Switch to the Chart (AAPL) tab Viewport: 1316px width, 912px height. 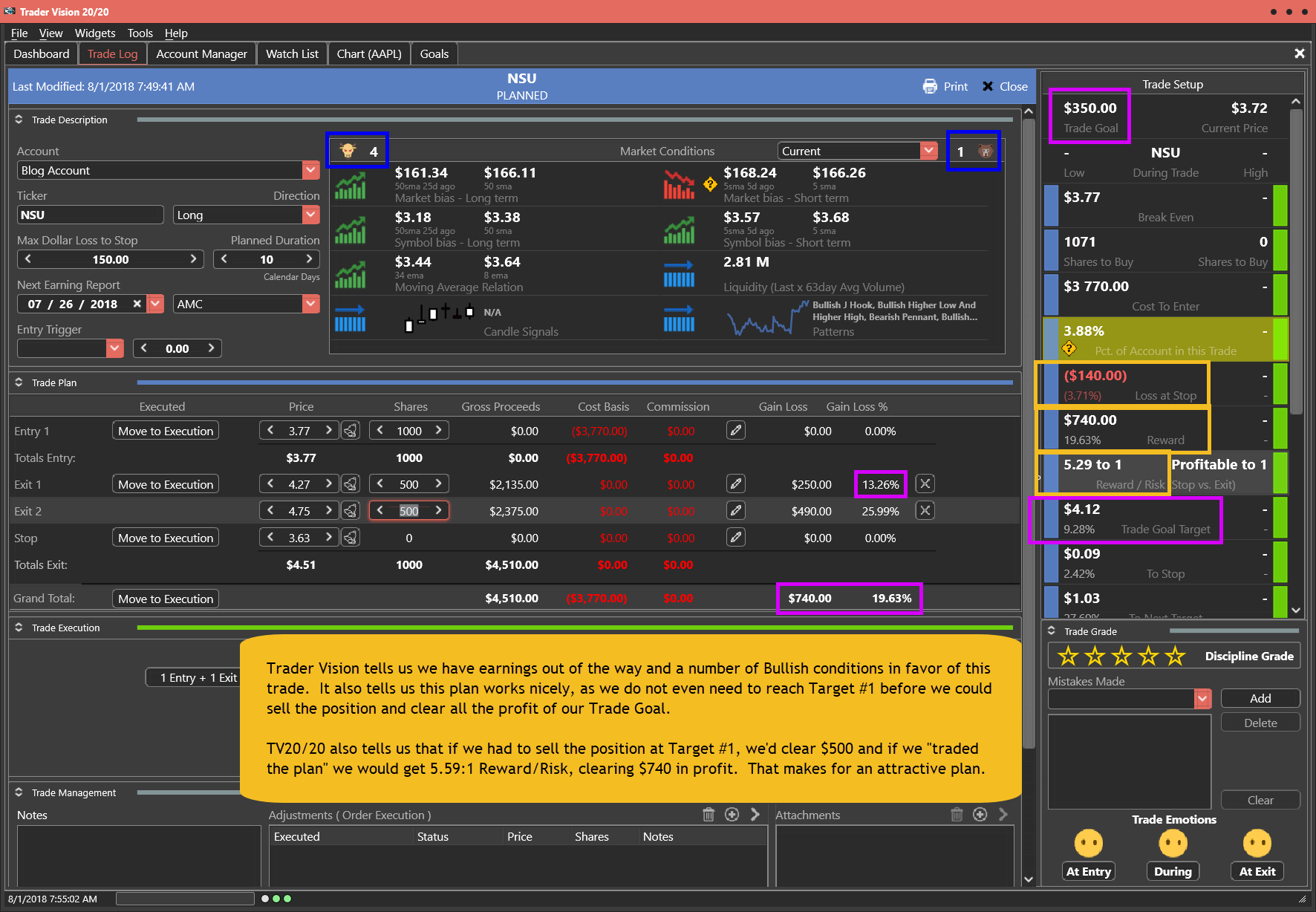tap(369, 53)
